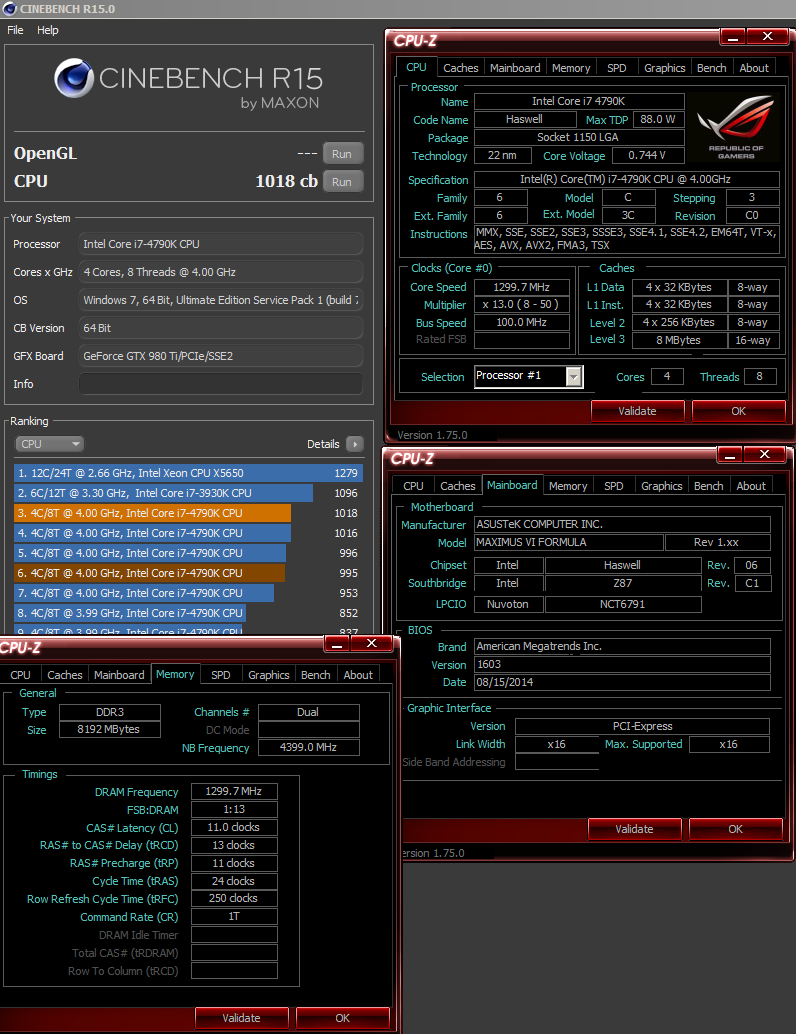
Task: Select highlighted ranking row 3 scoring 1018
Action: click(x=188, y=513)
